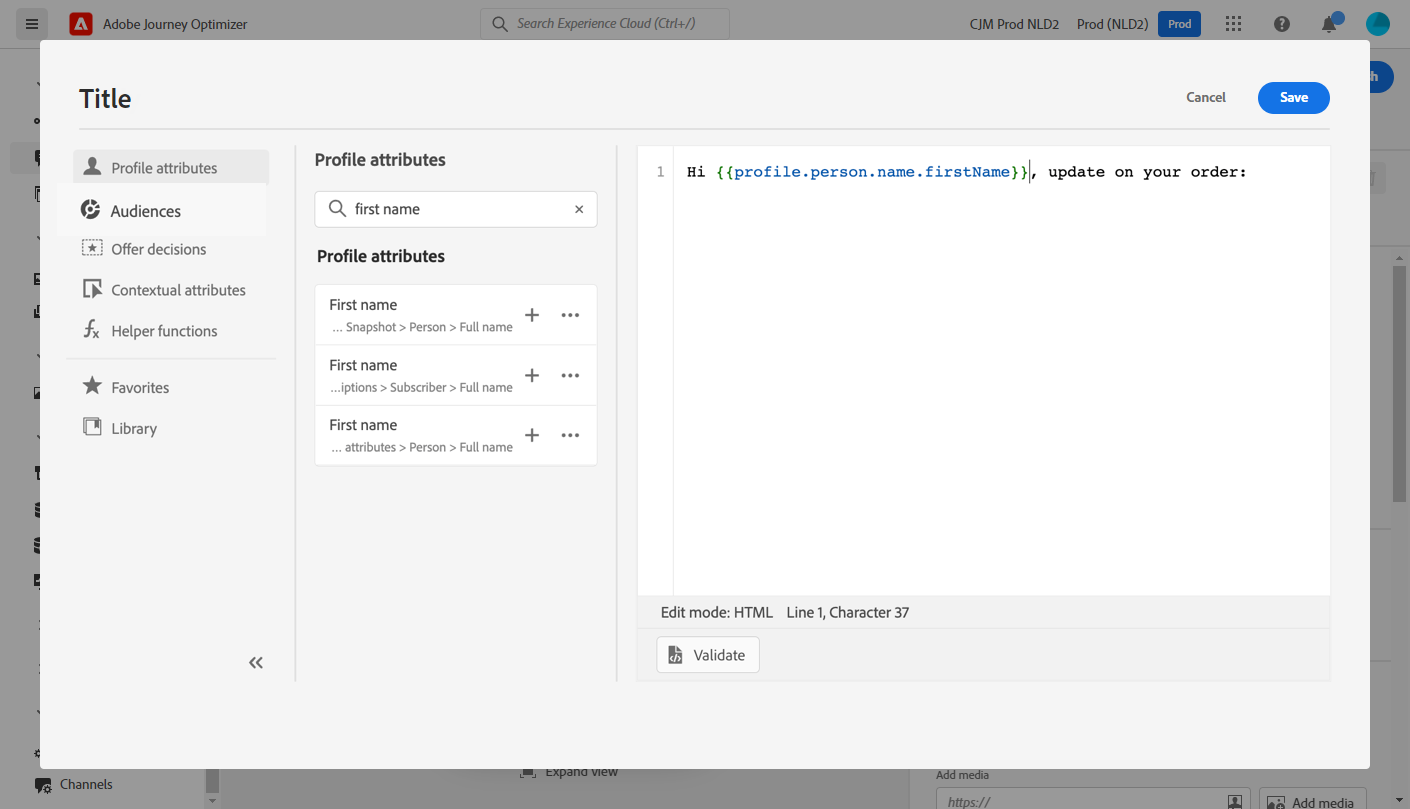Open more options for Subscriber First name
Viewport: 1410px width, 809px height.
tap(570, 375)
